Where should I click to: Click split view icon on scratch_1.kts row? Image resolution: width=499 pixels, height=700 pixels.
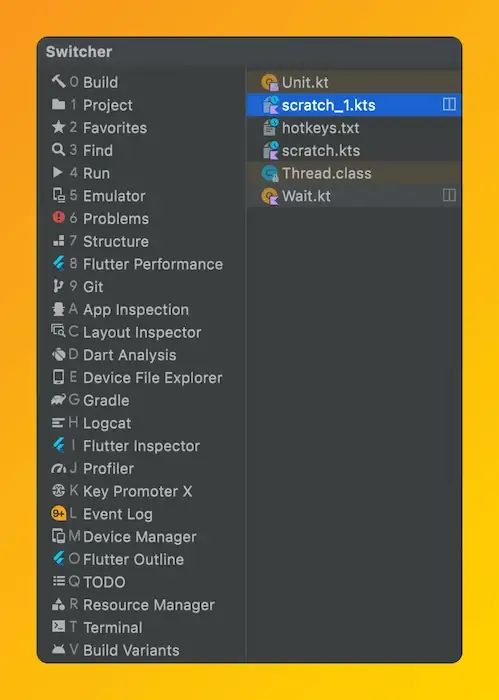(x=449, y=104)
